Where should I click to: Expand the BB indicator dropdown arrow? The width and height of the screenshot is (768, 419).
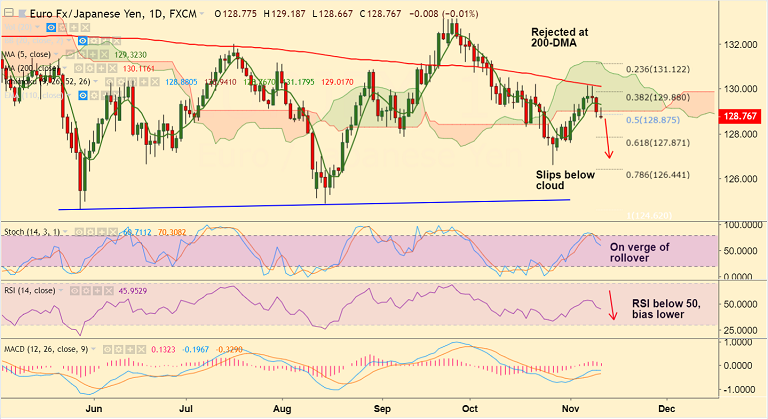[x=69, y=40]
